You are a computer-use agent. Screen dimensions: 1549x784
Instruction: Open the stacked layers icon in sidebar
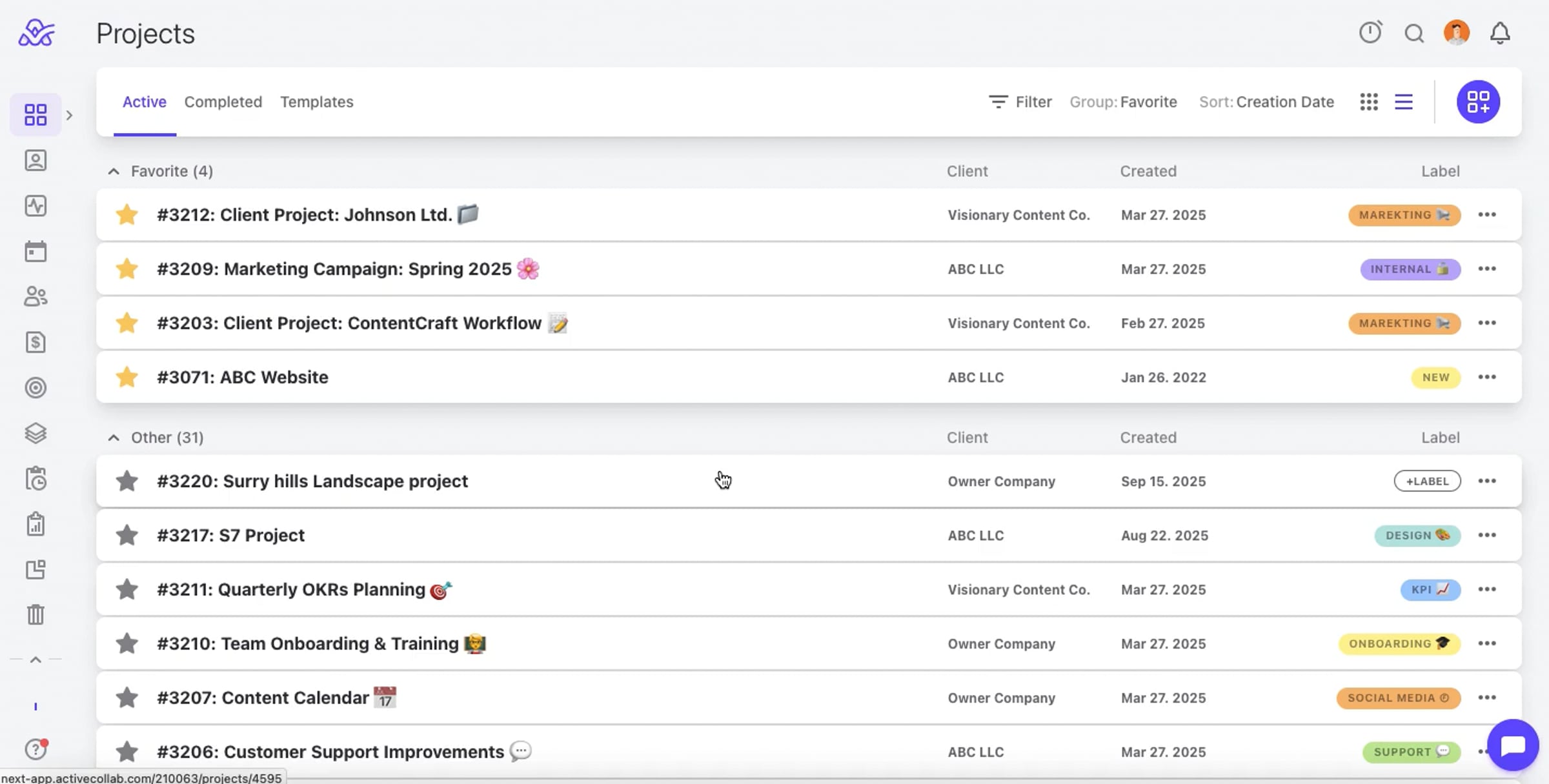tap(35, 433)
